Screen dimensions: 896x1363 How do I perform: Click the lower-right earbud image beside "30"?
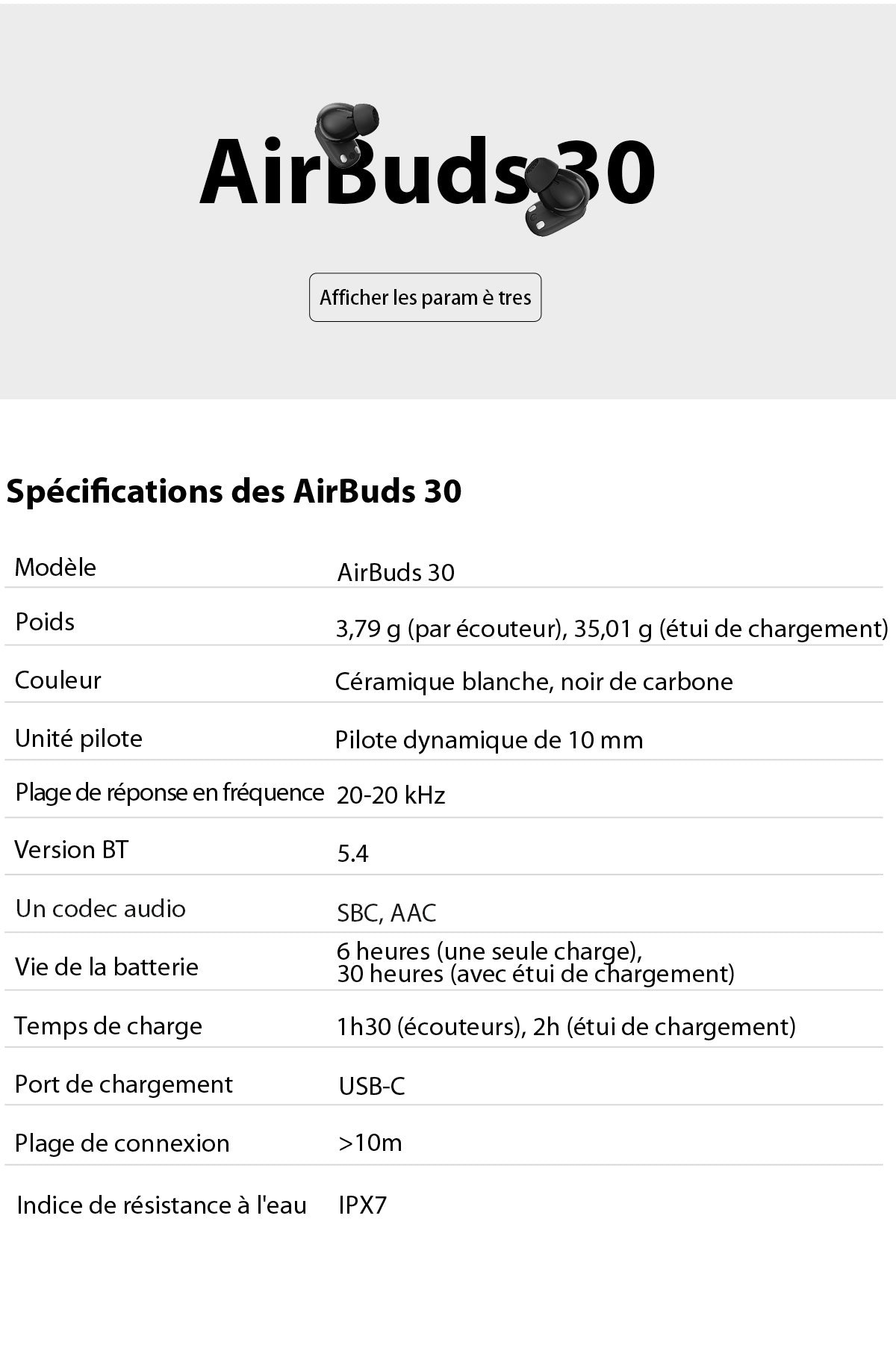[x=555, y=195]
